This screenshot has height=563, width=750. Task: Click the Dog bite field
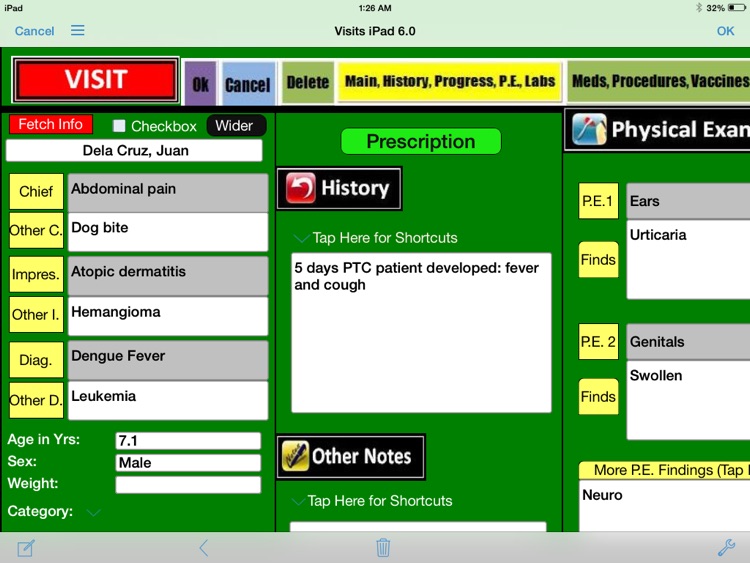[168, 232]
